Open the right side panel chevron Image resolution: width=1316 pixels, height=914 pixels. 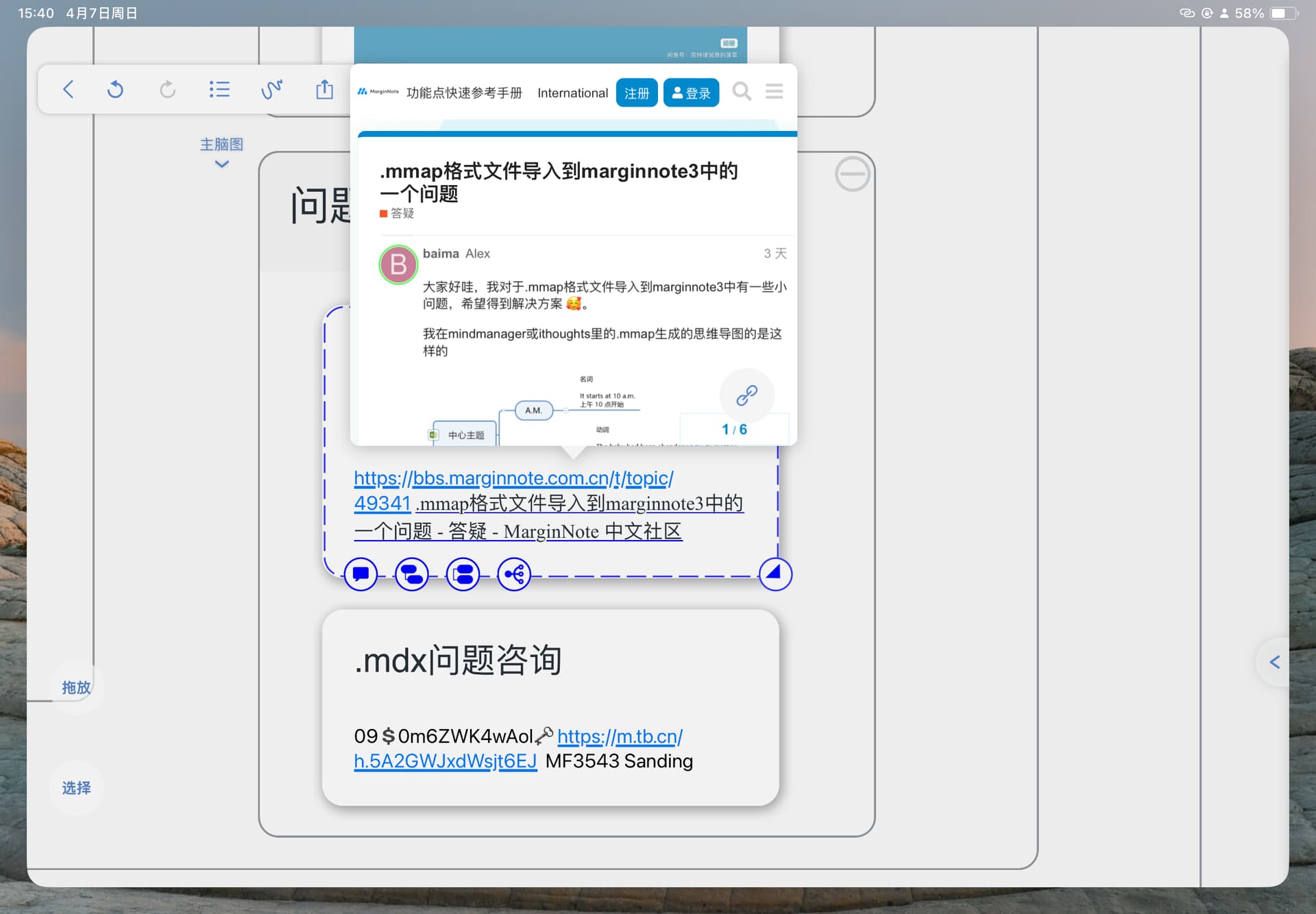point(1275,662)
